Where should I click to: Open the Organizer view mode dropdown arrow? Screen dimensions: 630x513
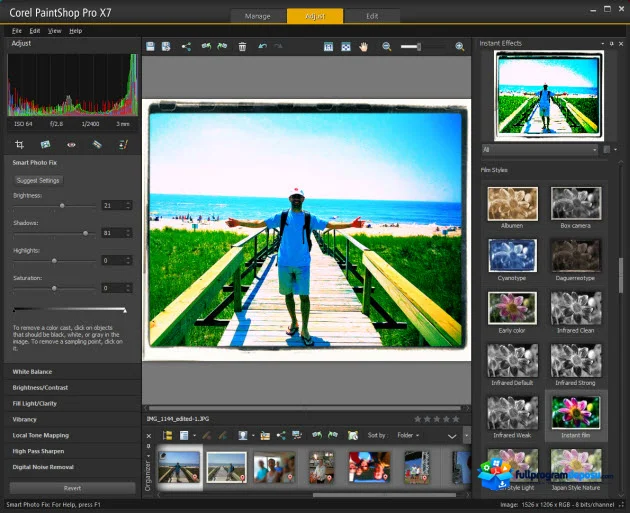coord(194,435)
